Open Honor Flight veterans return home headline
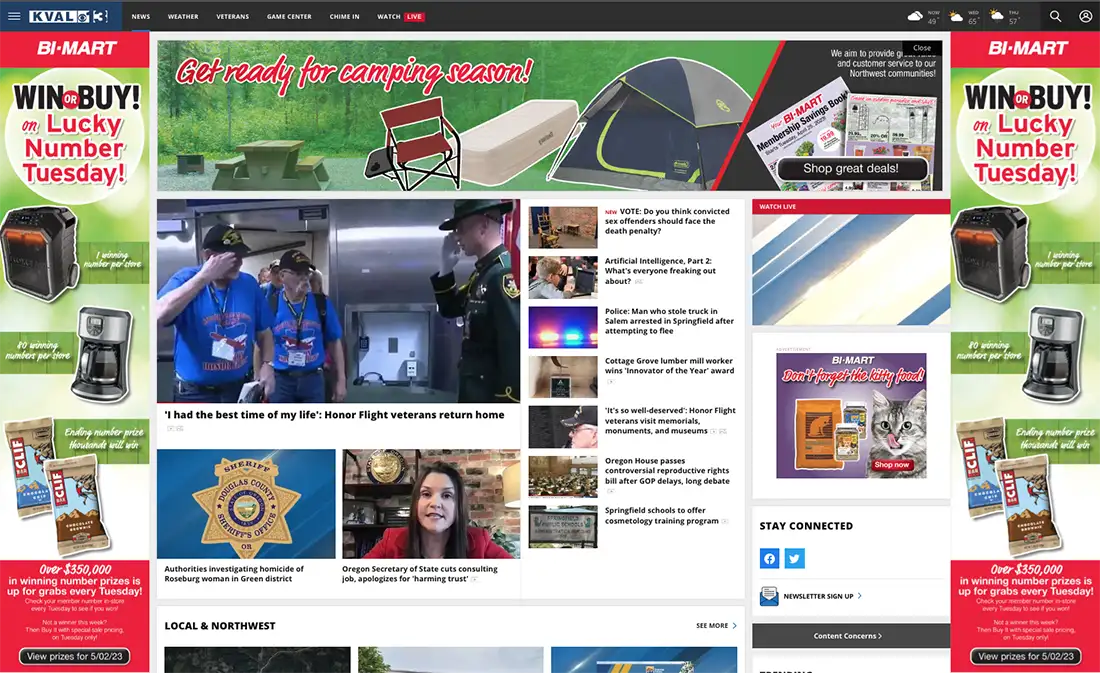The image size is (1100, 673). [x=335, y=415]
